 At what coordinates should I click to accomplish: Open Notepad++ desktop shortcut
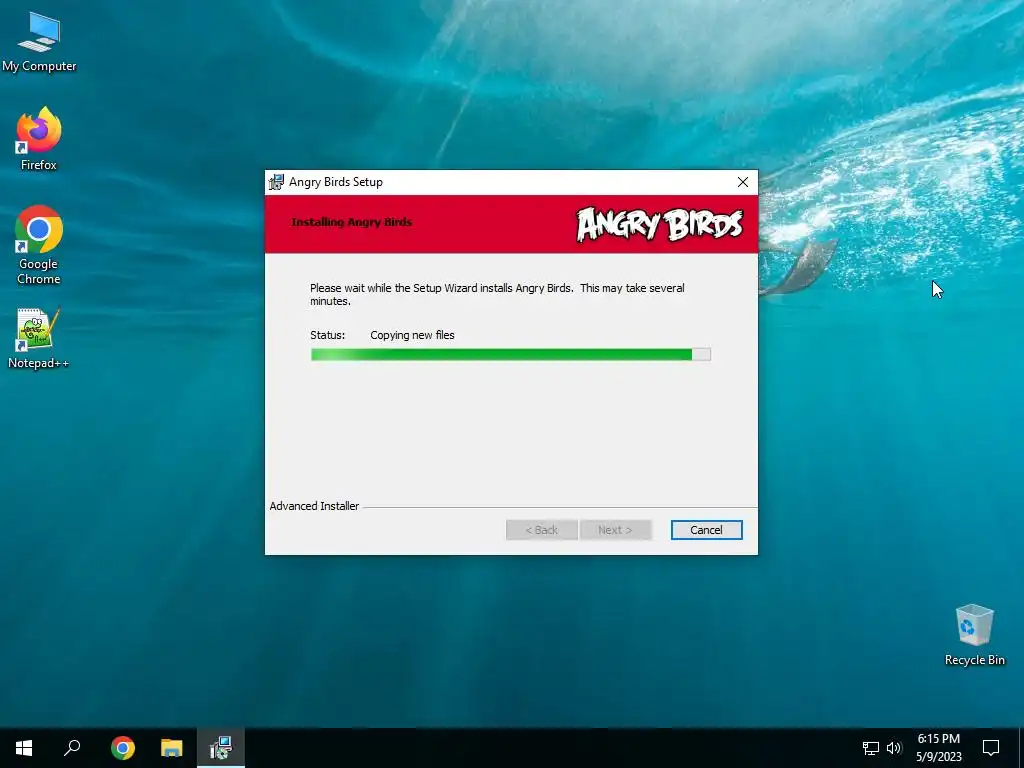pyautogui.click(x=39, y=338)
